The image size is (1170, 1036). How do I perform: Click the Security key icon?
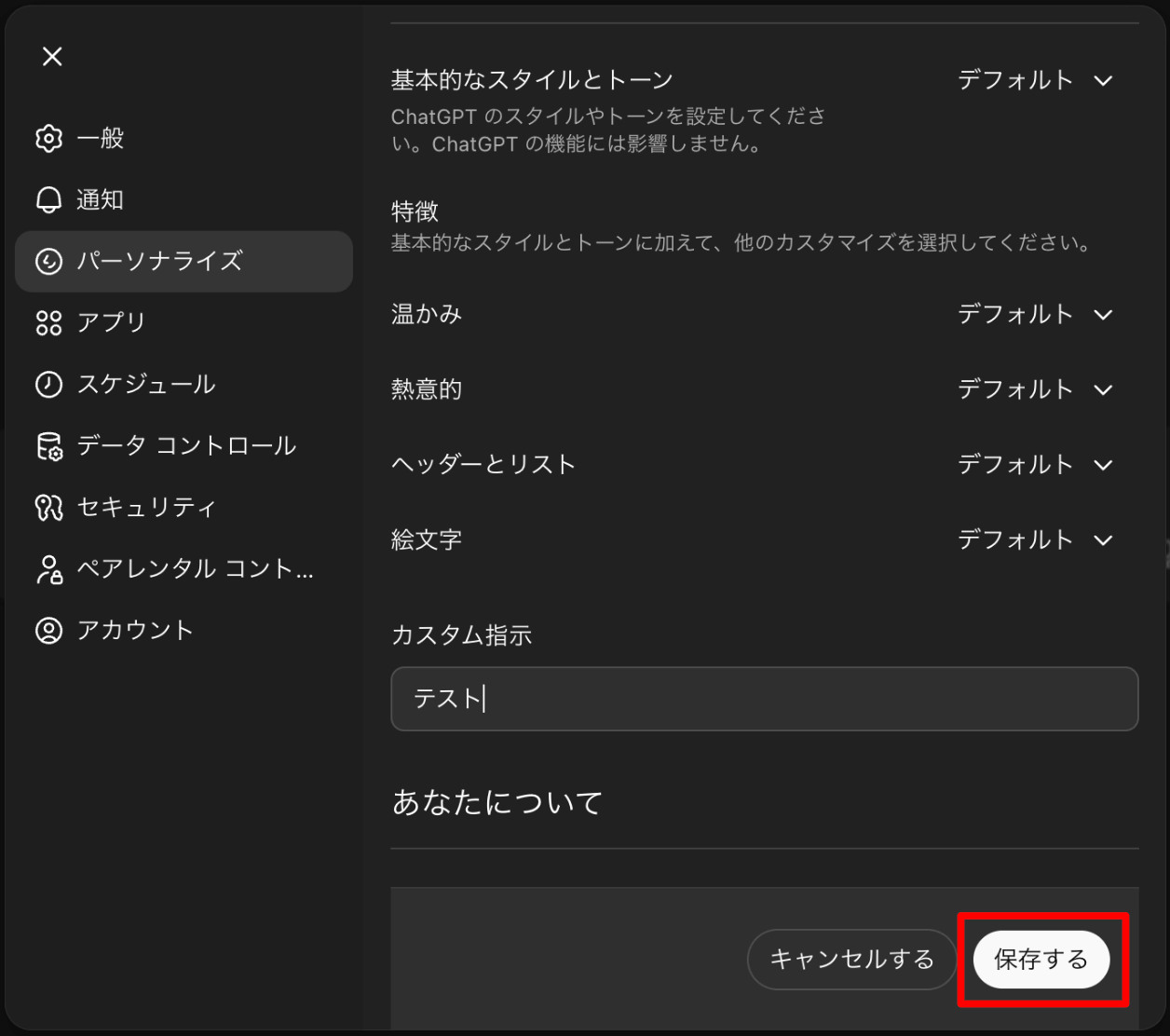pyautogui.click(x=48, y=508)
